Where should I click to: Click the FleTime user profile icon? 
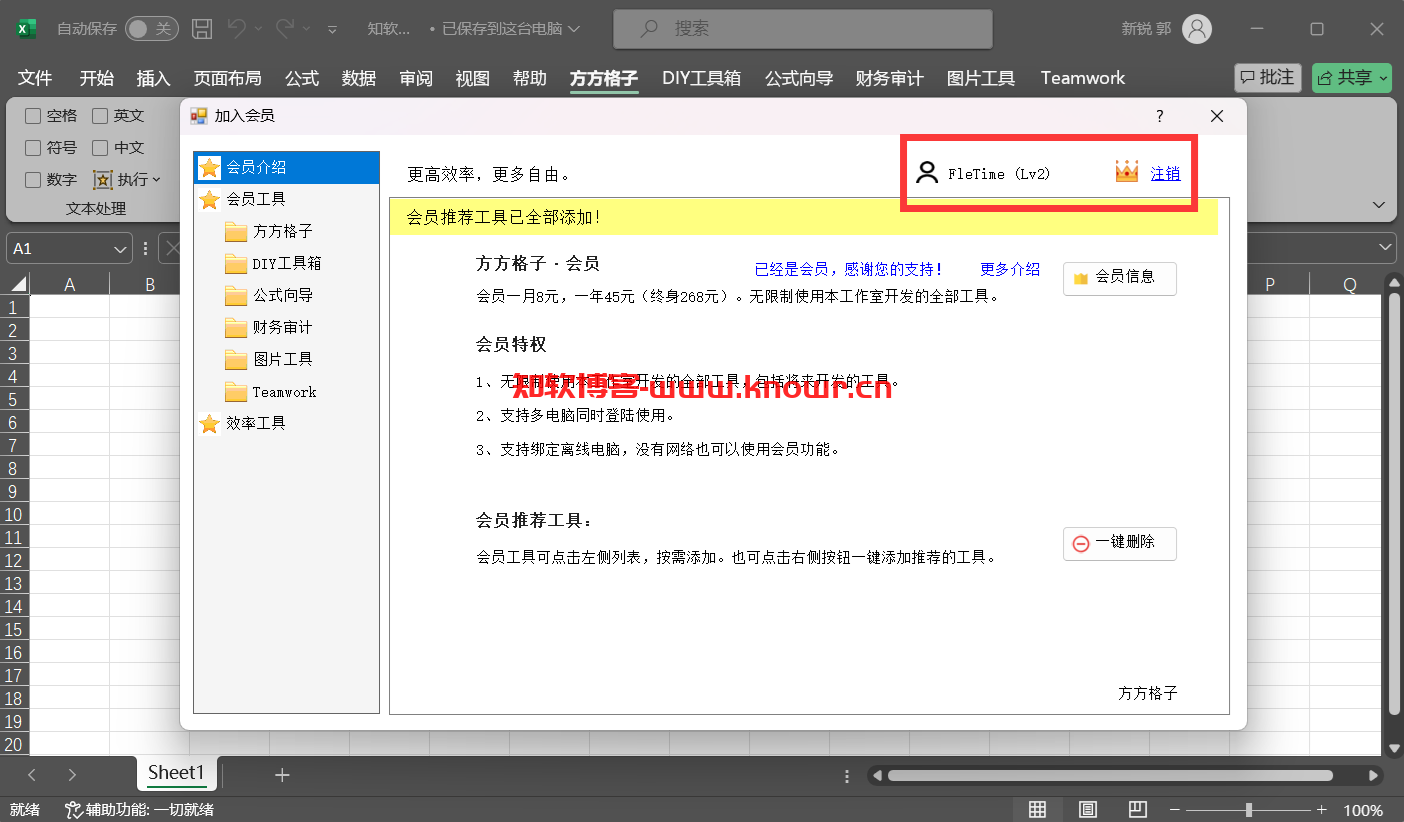(x=927, y=173)
